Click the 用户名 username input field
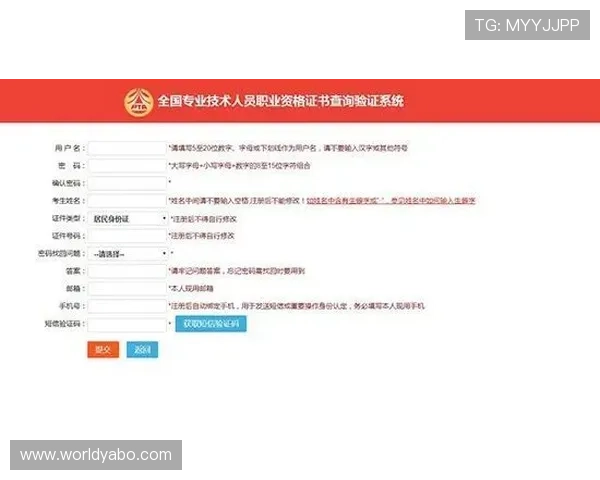This screenshot has width=600, height=480. [127, 148]
